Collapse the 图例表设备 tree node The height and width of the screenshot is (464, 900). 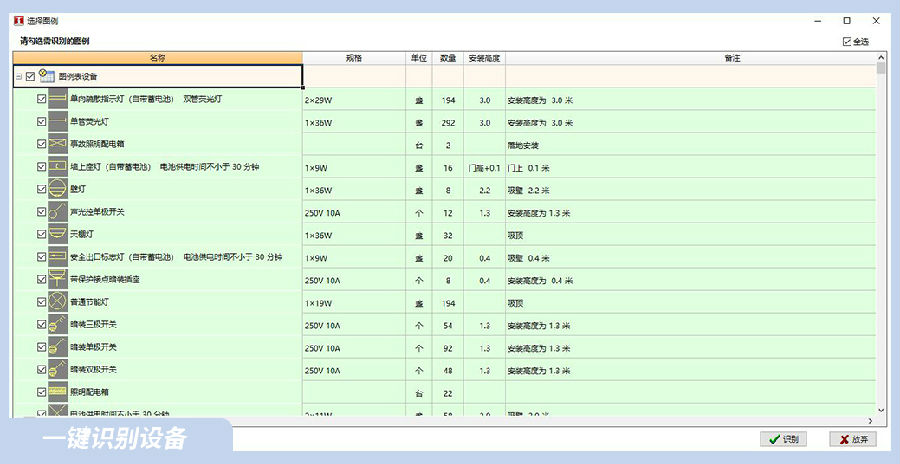[x=18, y=77]
